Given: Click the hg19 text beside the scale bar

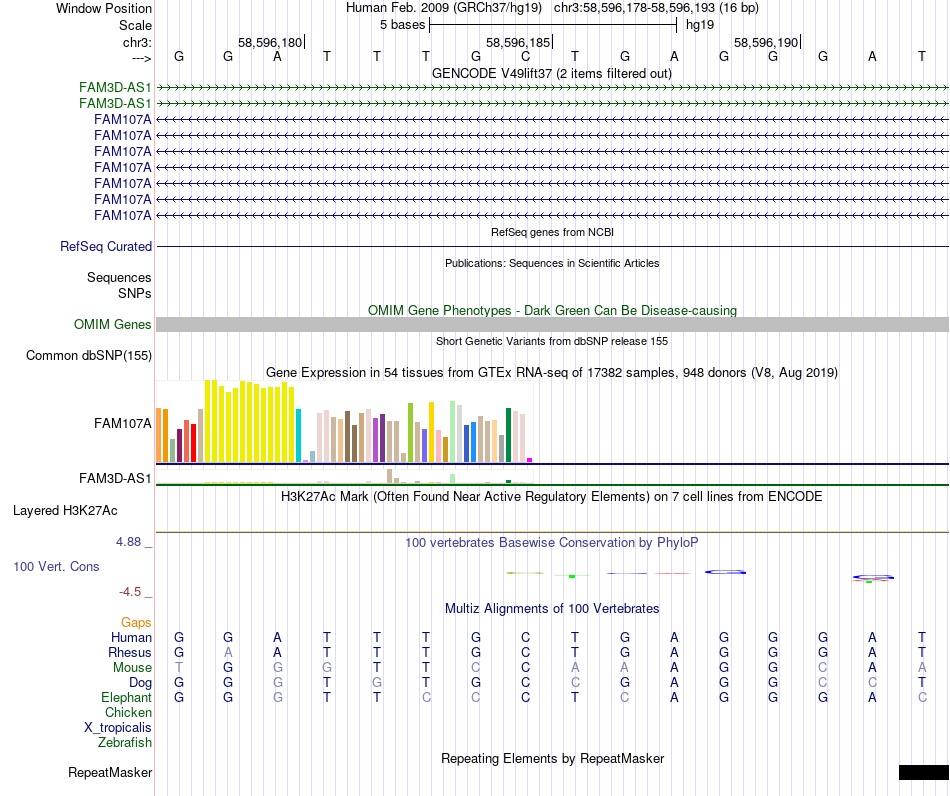Looking at the screenshot, I should (700, 25).
